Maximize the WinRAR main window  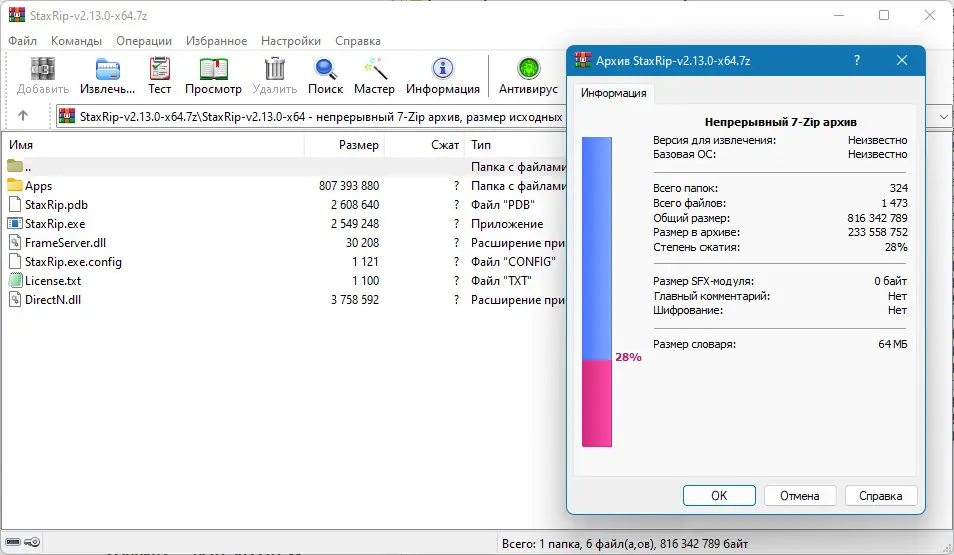pyautogui.click(x=884, y=15)
